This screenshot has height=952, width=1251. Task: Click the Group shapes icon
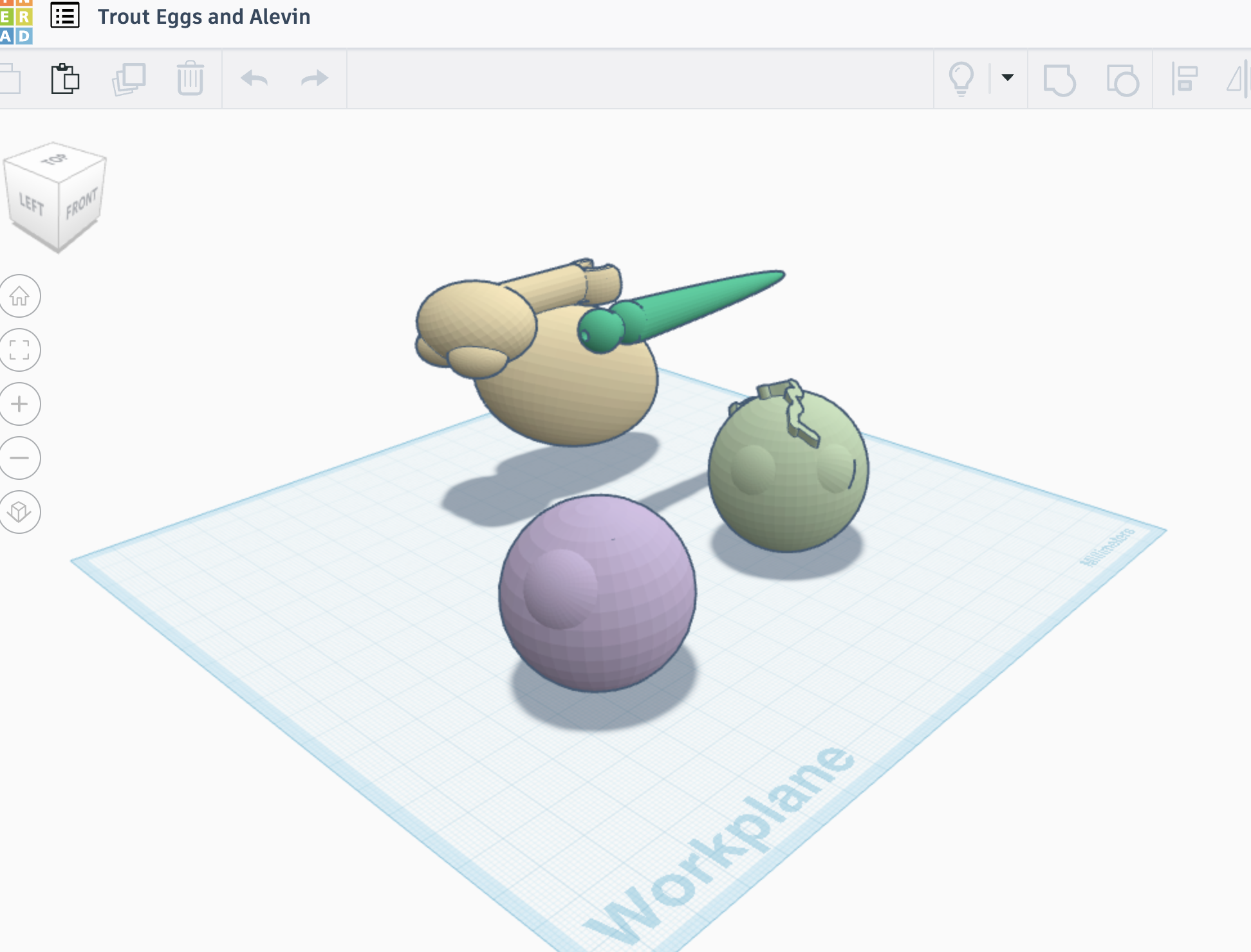click(x=1059, y=80)
